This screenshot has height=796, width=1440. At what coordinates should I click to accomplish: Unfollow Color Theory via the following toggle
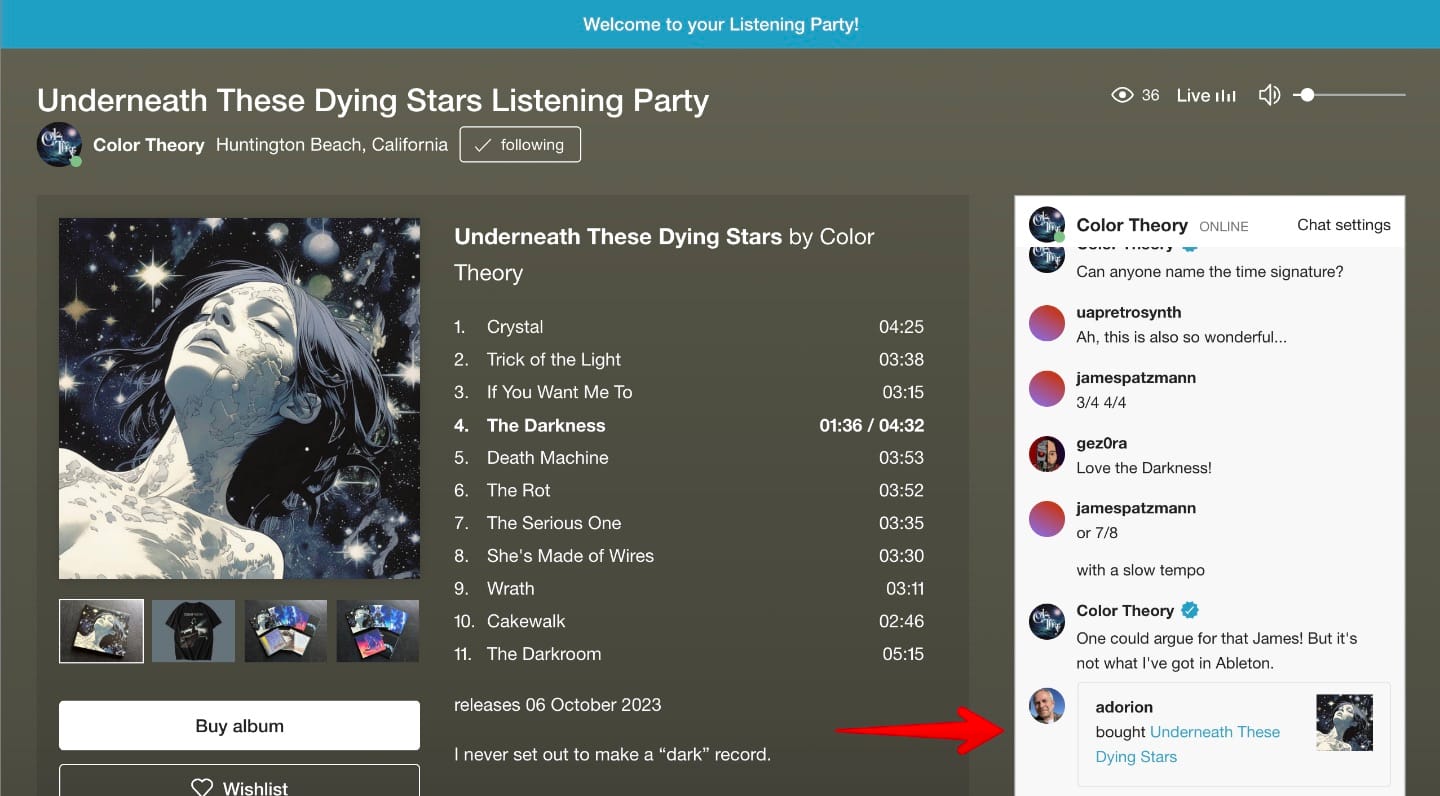520,144
